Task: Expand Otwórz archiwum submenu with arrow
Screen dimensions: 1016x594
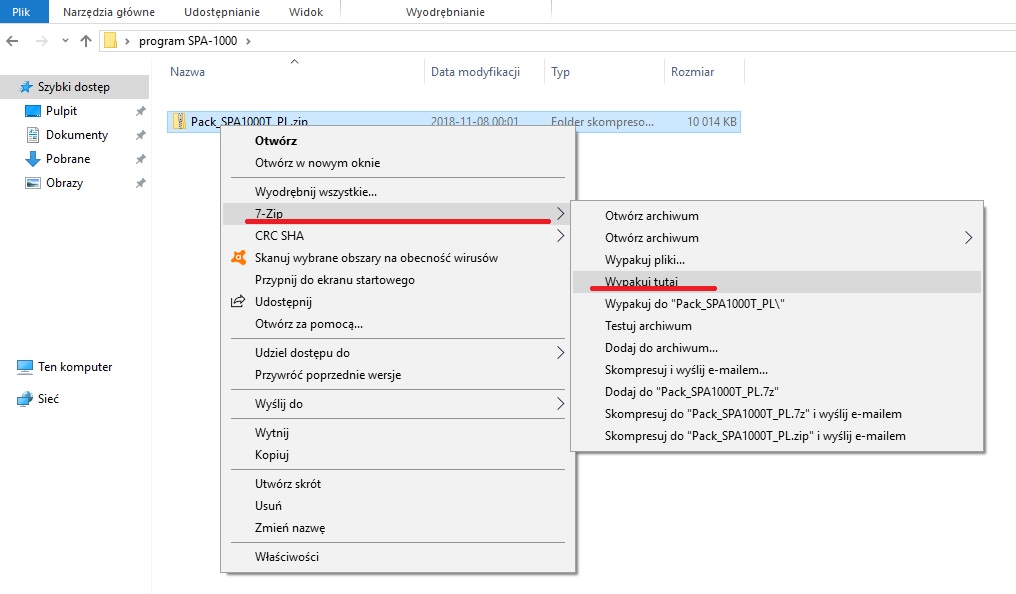Action: tap(777, 238)
